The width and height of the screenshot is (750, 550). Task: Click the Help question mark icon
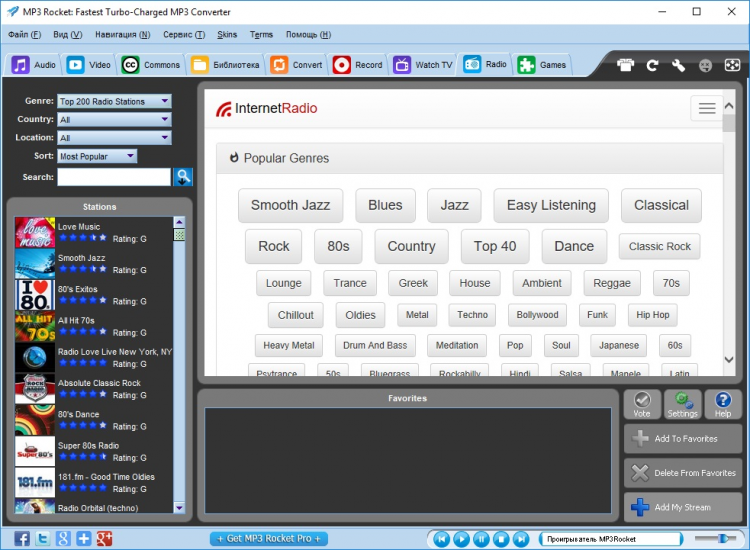tap(723, 403)
